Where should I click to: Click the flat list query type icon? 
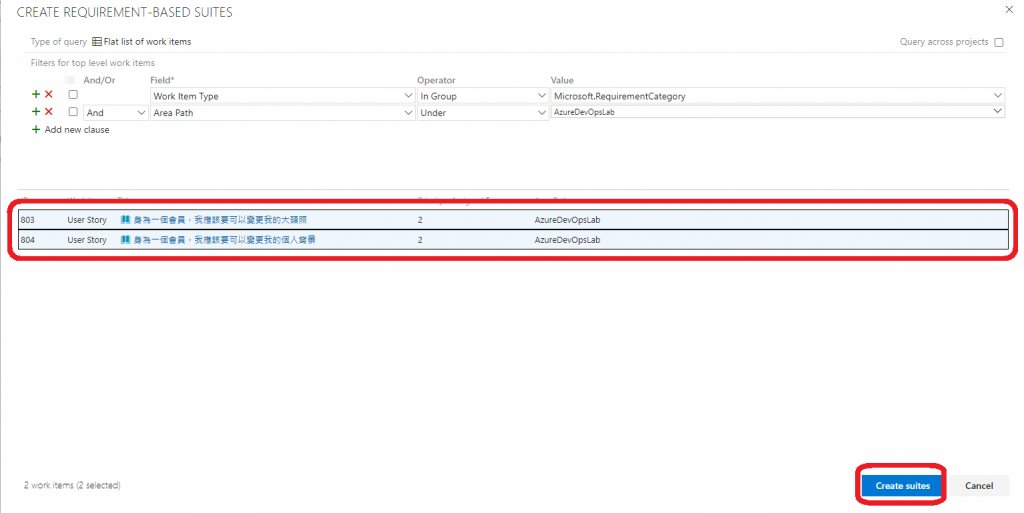(x=97, y=42)
